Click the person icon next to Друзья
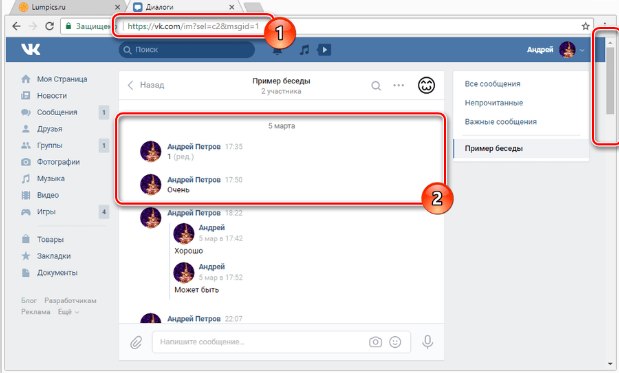The height and width of the screenshot is (373, 619). tap(26, 129)
